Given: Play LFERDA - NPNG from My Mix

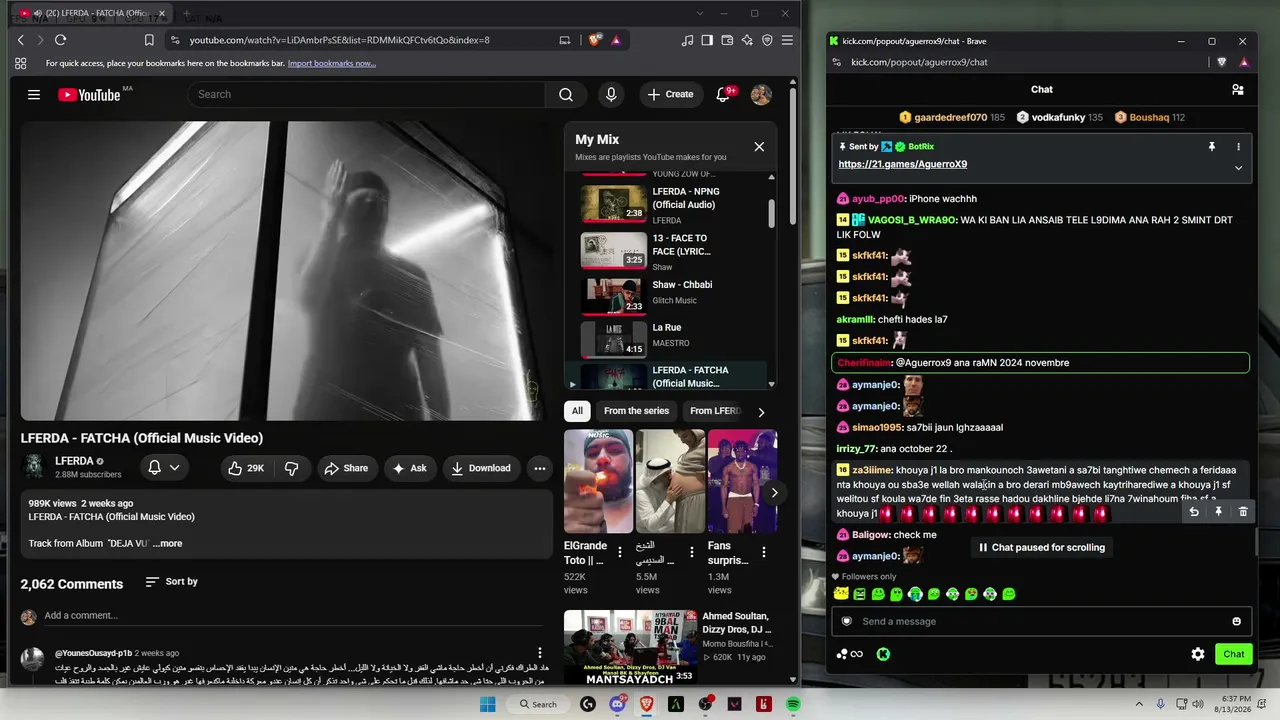Looking at the screenshot, I should coord(671,205).
